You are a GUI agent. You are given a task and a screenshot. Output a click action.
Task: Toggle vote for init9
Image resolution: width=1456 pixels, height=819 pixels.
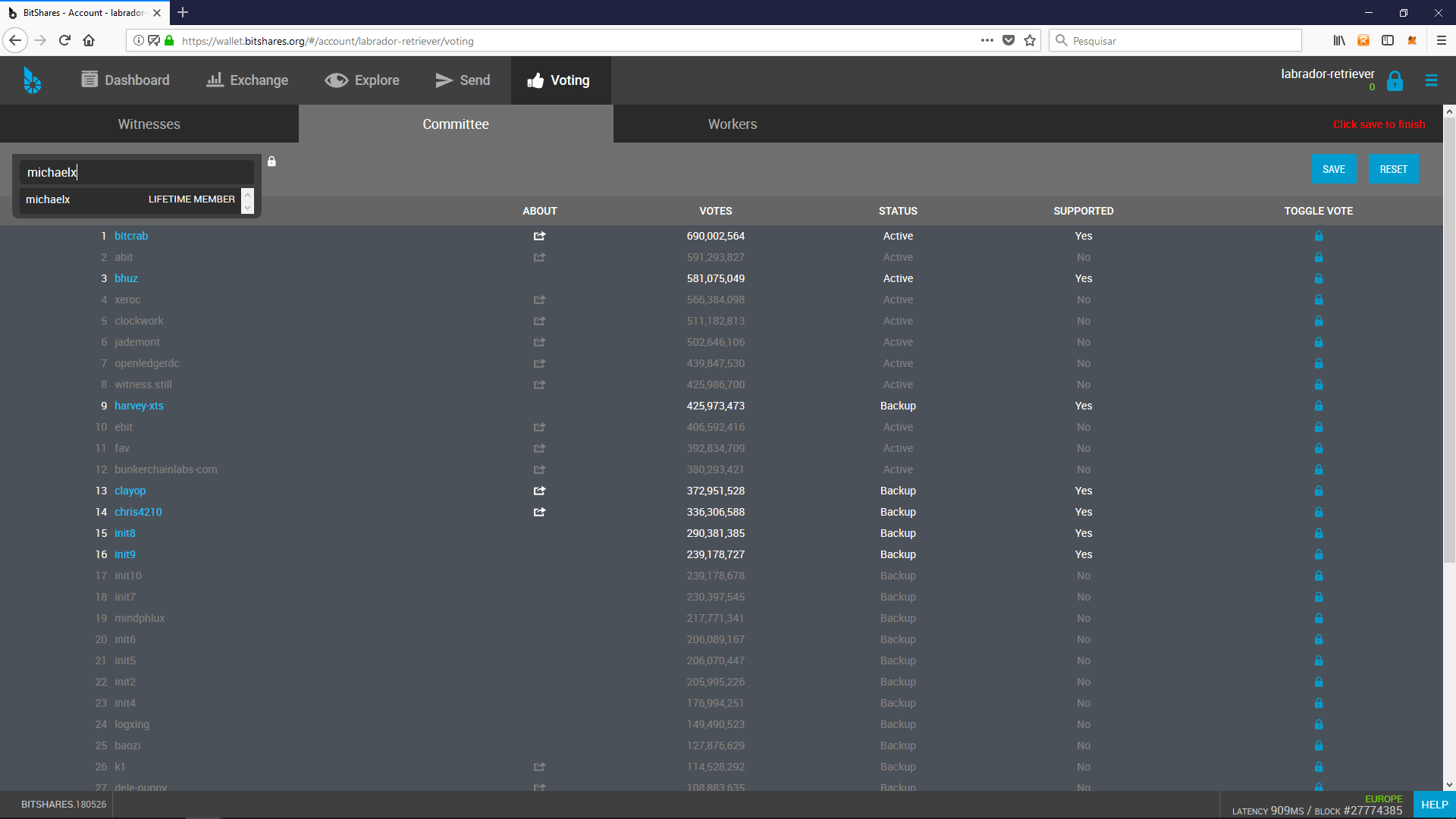(1318, 554)
